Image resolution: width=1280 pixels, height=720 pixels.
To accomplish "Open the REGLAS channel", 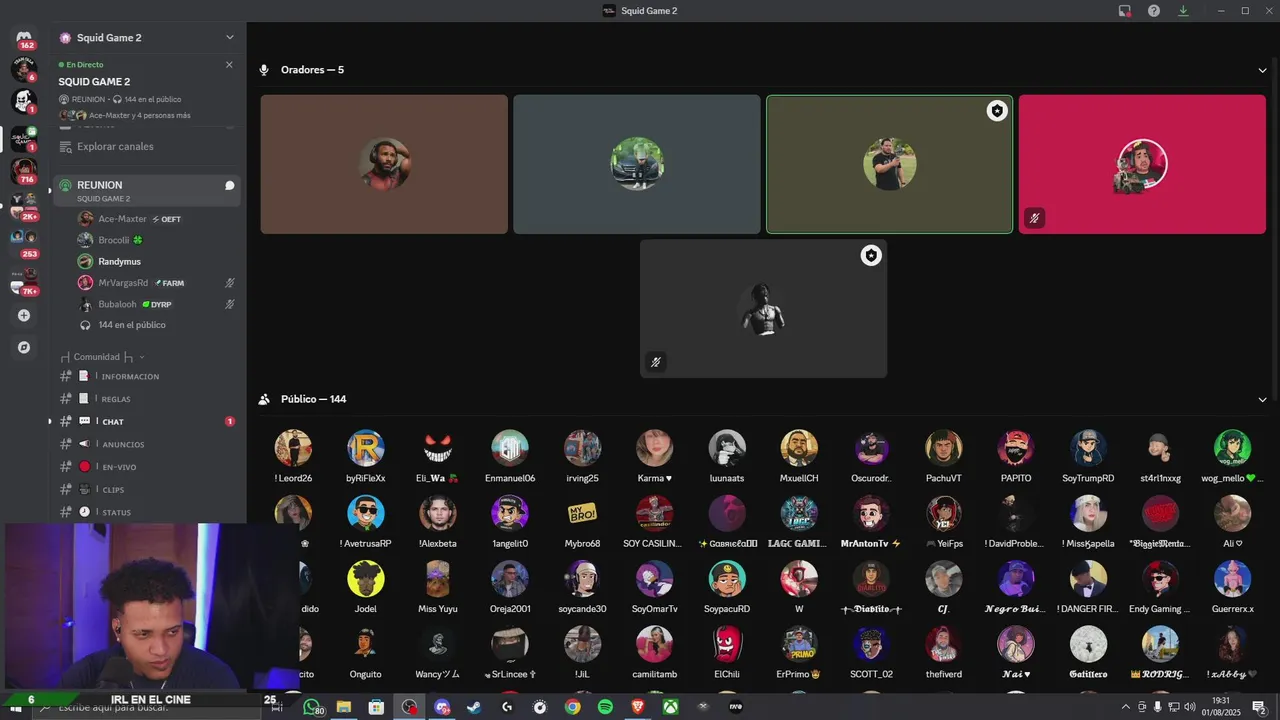I will coord(146,399).
